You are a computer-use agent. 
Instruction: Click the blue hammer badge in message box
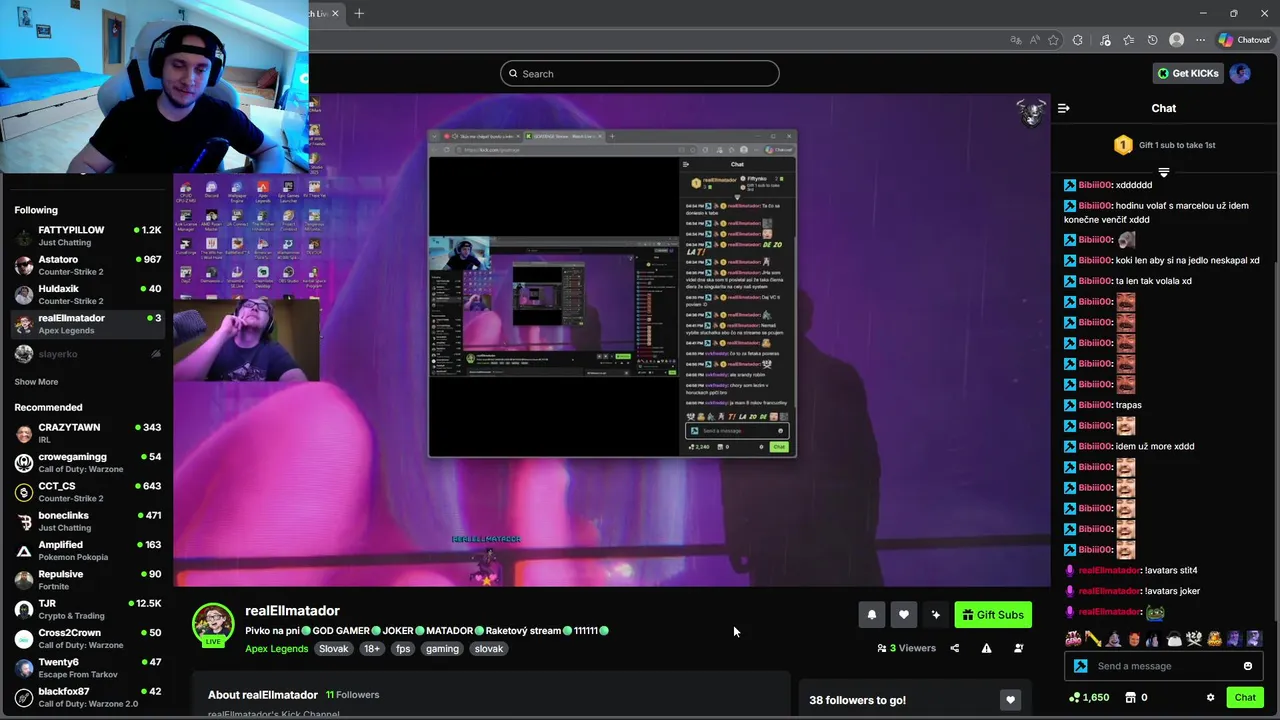coord(1080,666)
